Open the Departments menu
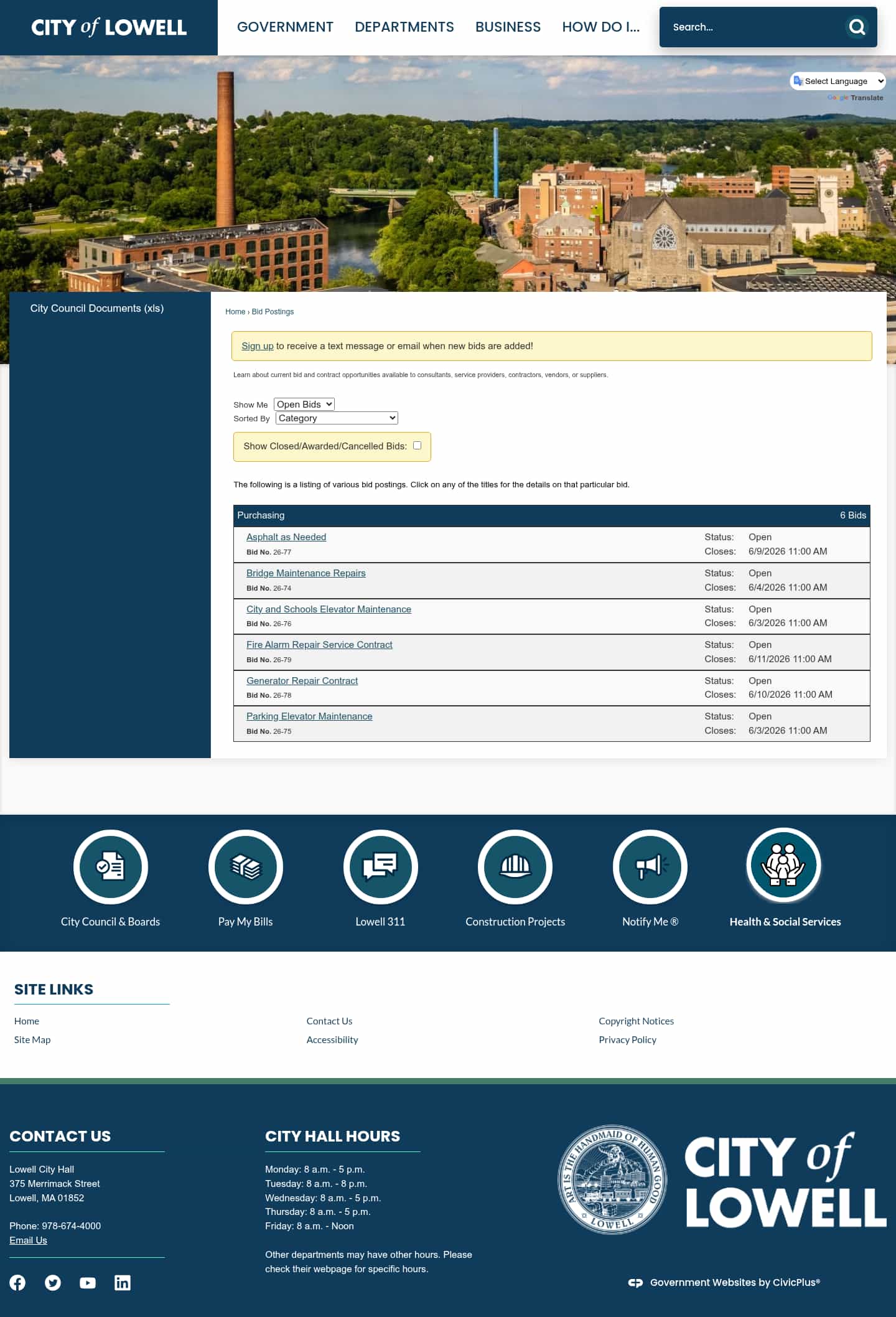The height and width of the screenshot is (1317, 896). [x=404, y=27]
